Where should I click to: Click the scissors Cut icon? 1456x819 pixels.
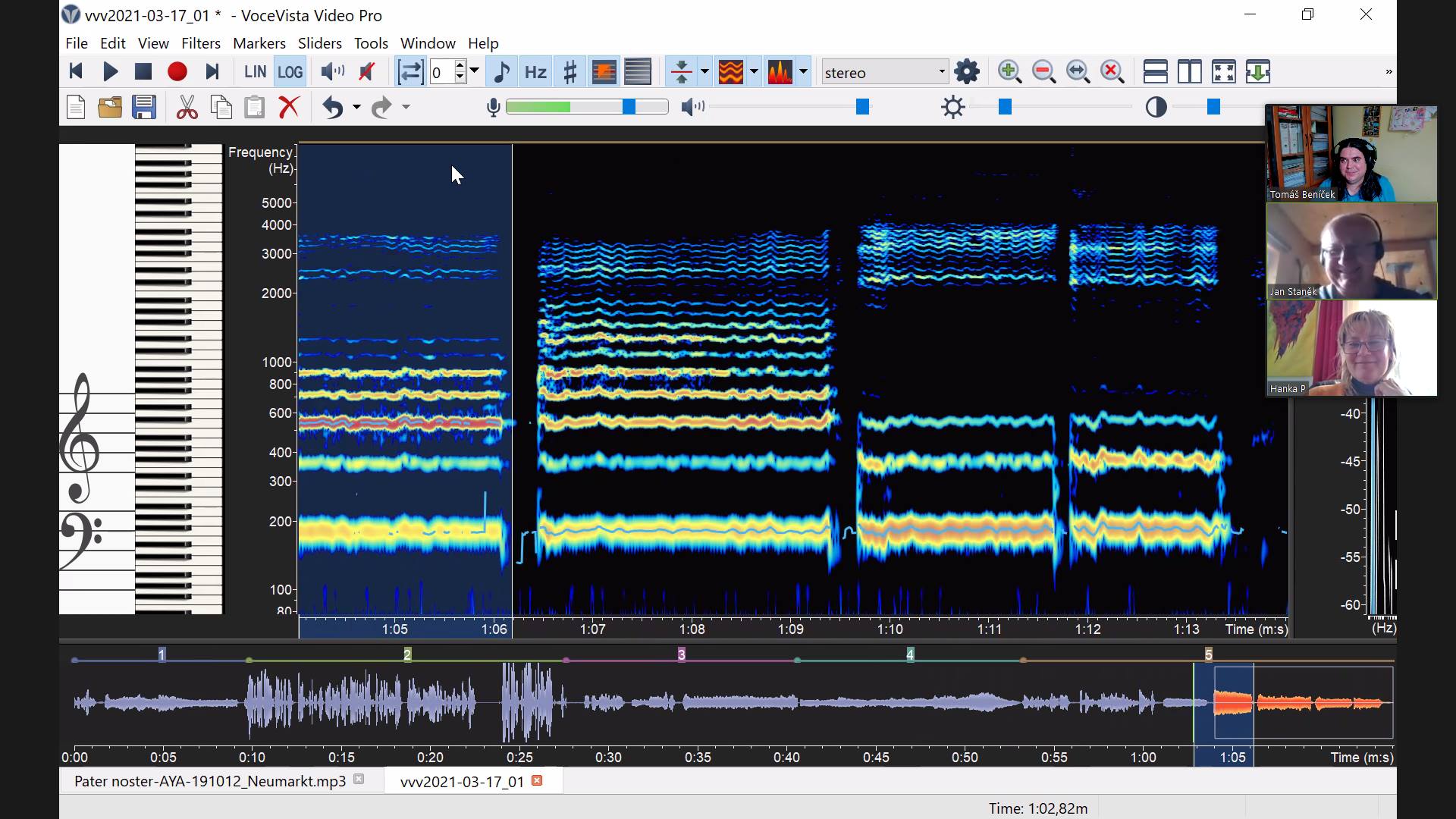pyautogui.click(x=187, y=107)
